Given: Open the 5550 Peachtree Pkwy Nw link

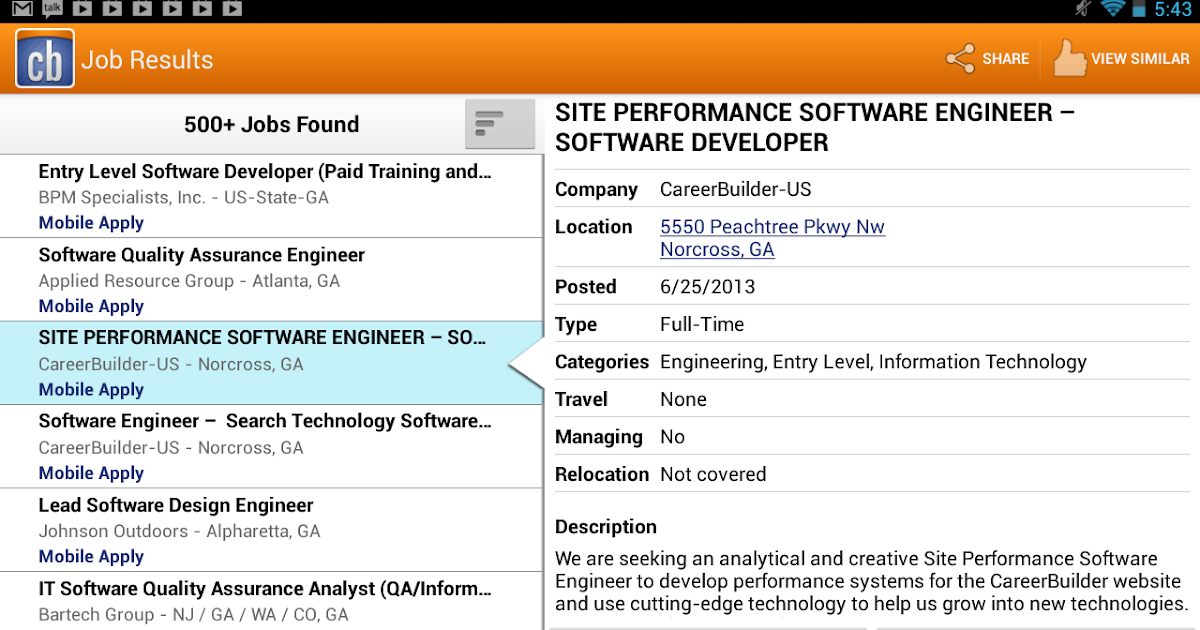Looking at the screenshot, I should [x=772, y=227].
